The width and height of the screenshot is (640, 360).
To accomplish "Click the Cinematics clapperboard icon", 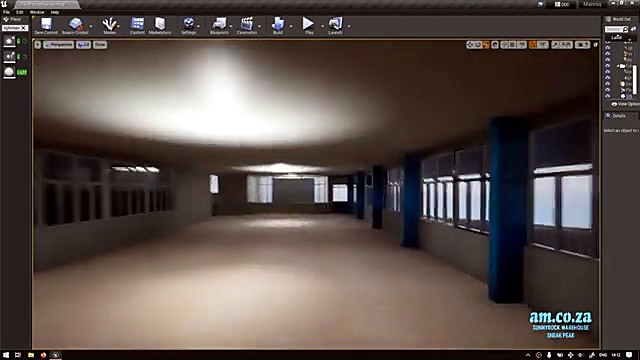I will pyautogui.click(x=247, y=24).
